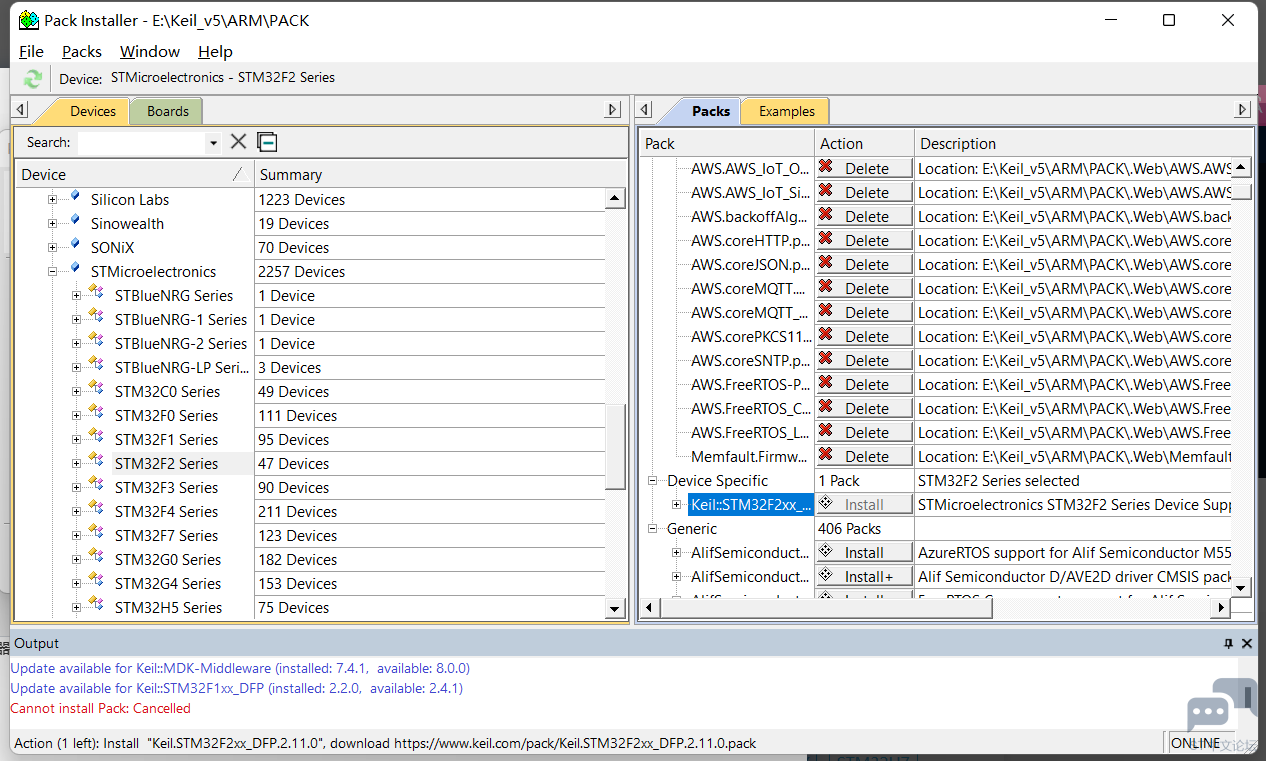Image resolution: width=1266 pixels, height=761 pixels.
Task: Expand the STM32H5 Series node
Action: pos(77,608)
